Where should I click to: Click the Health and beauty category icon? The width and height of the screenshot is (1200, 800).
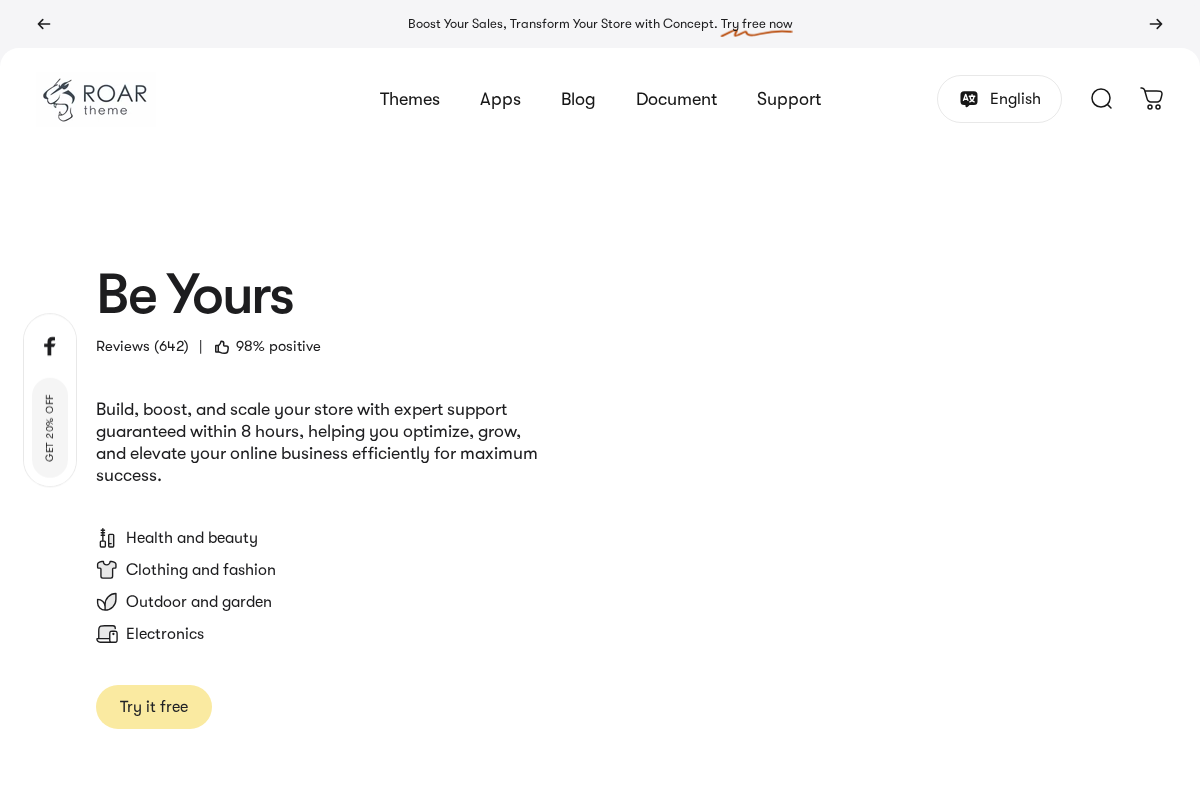point(107,538)
